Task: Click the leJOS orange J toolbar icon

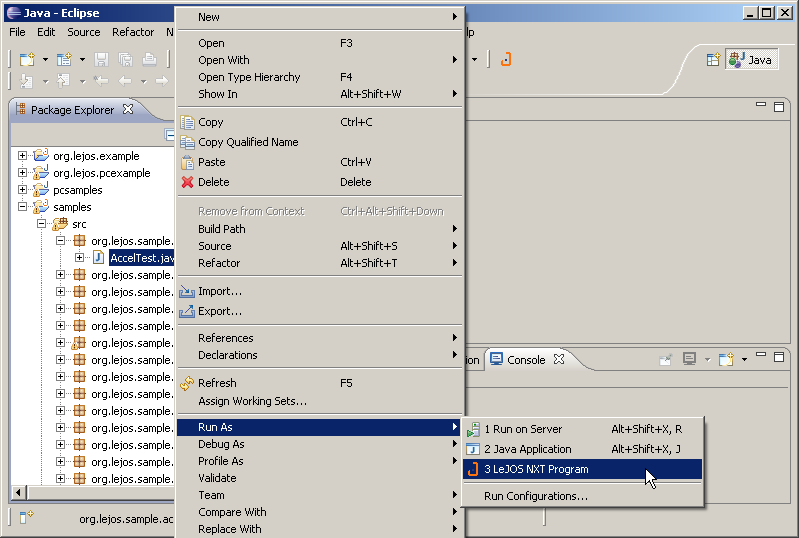Action: tap(505, 60)
